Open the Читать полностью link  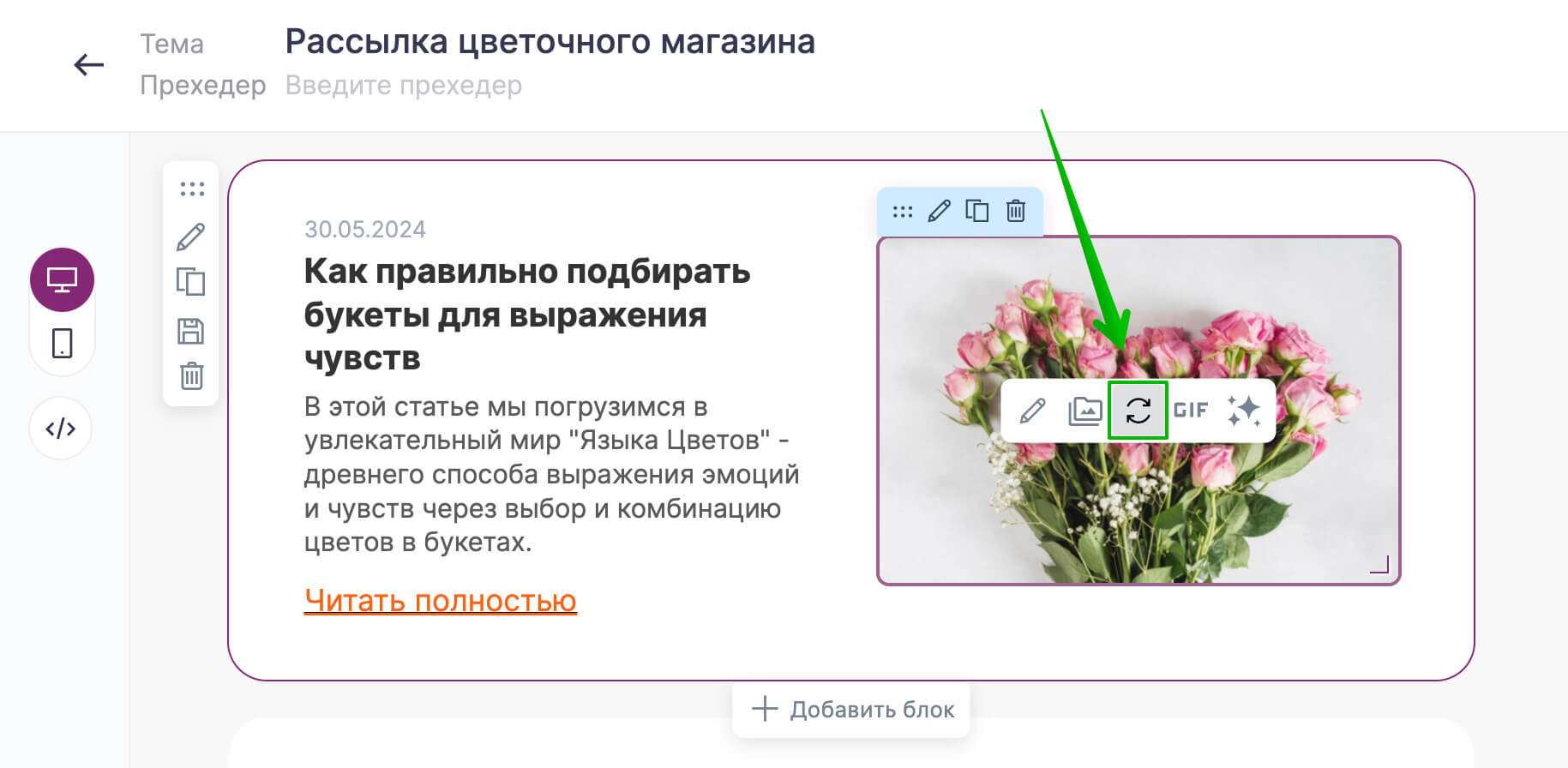[440, 601]
